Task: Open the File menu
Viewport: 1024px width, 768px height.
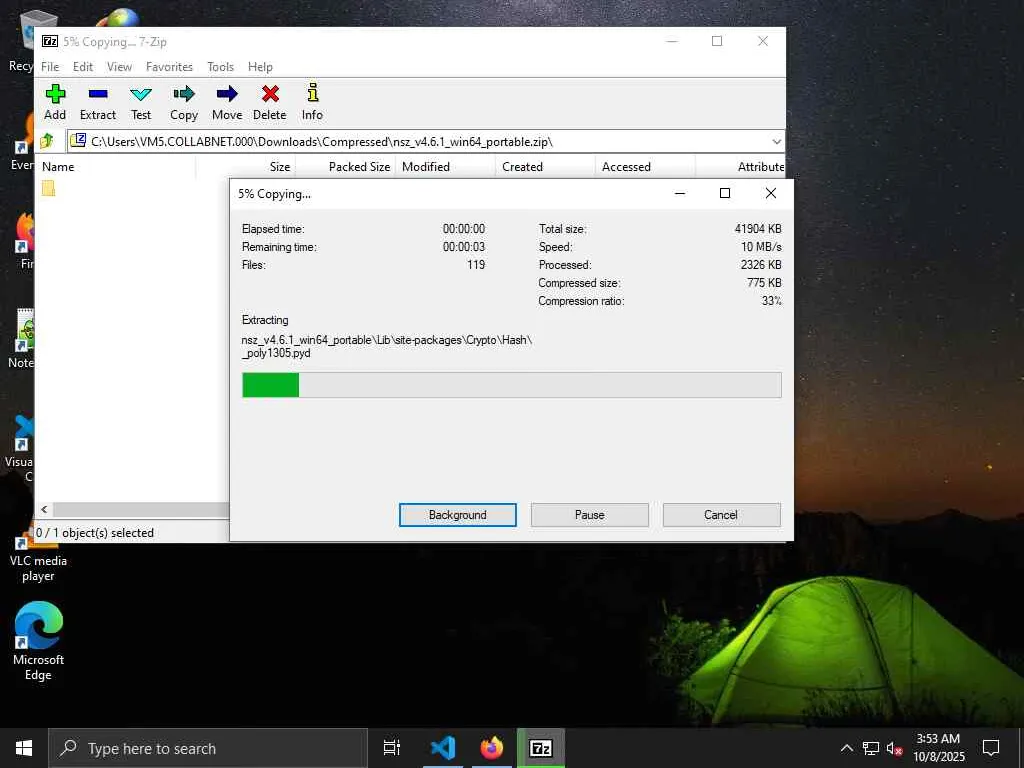Action: point(50,67)
